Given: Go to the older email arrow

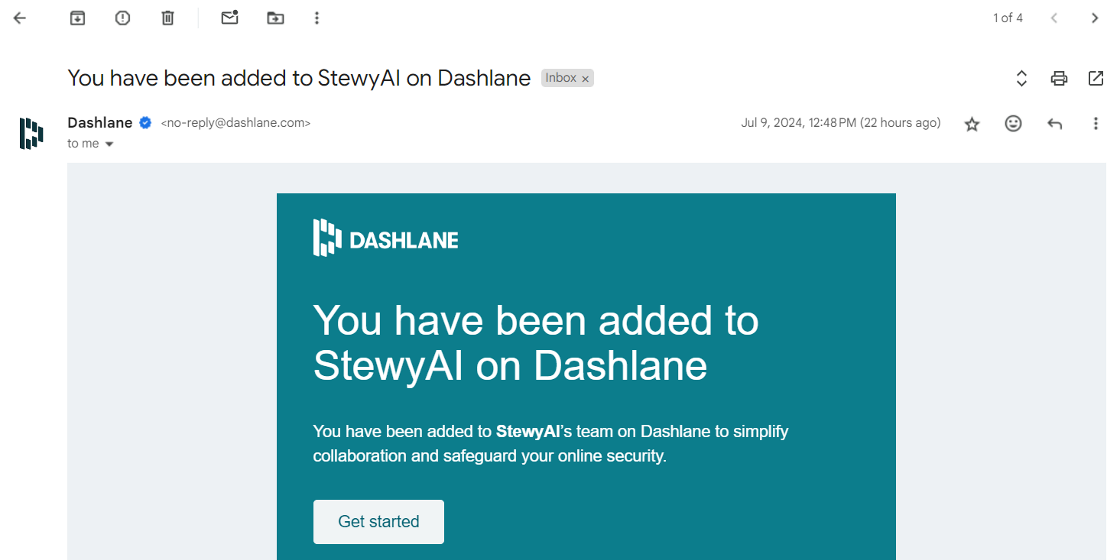Looking at the screenshot, I should [1095, 18].
